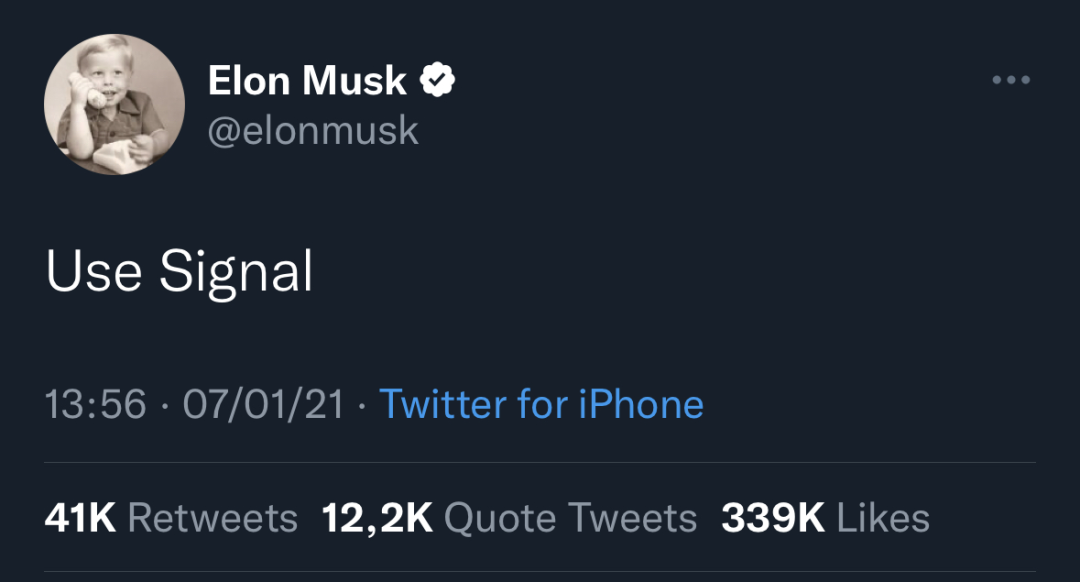Image resolution: width=1080 pixels, height=582 pixels.
Task: Show who gave the 339K Likes
Action: 825,518
